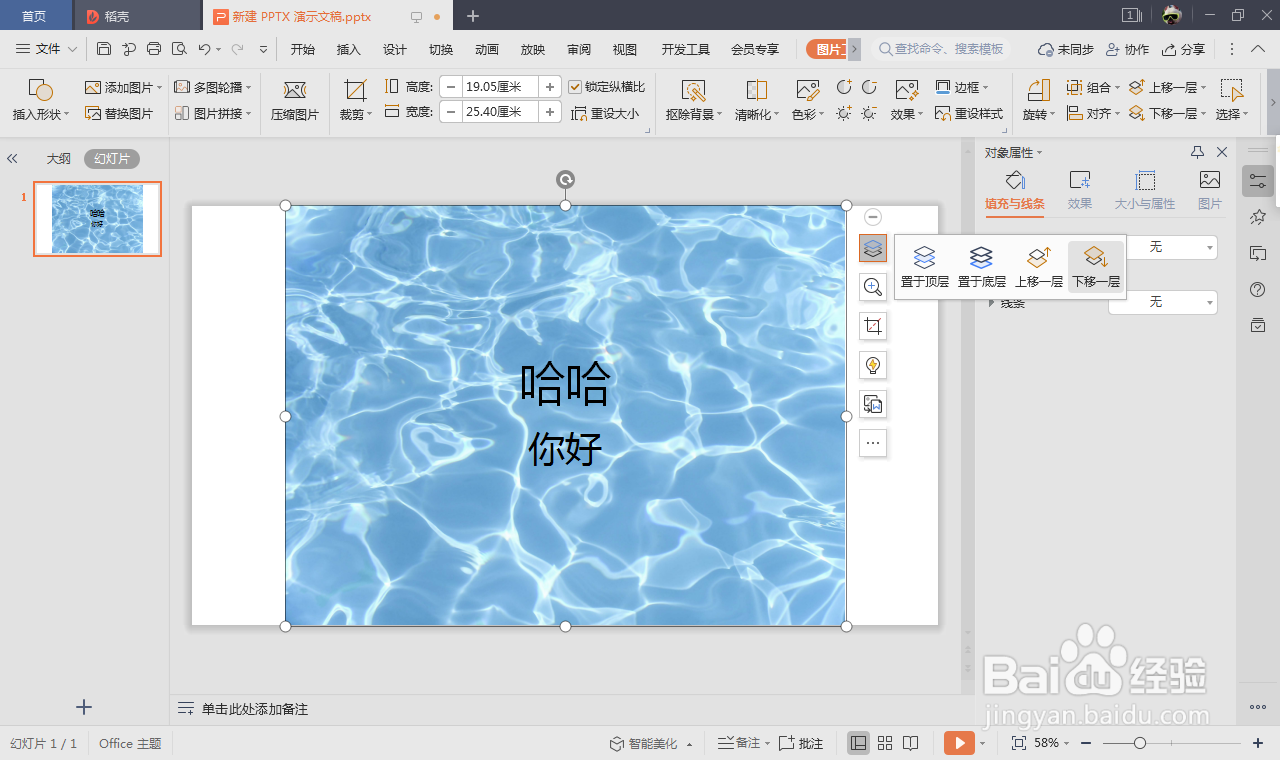This screenshot has height=760, width=1280.
Task: Click the Undo arrow icon
Action: (x=204, y=49)
